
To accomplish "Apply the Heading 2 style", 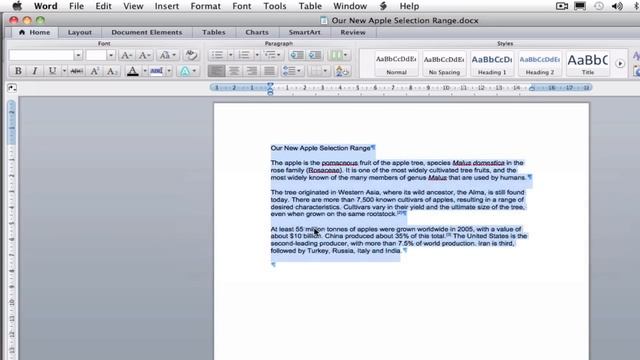I will coord(540,64).
